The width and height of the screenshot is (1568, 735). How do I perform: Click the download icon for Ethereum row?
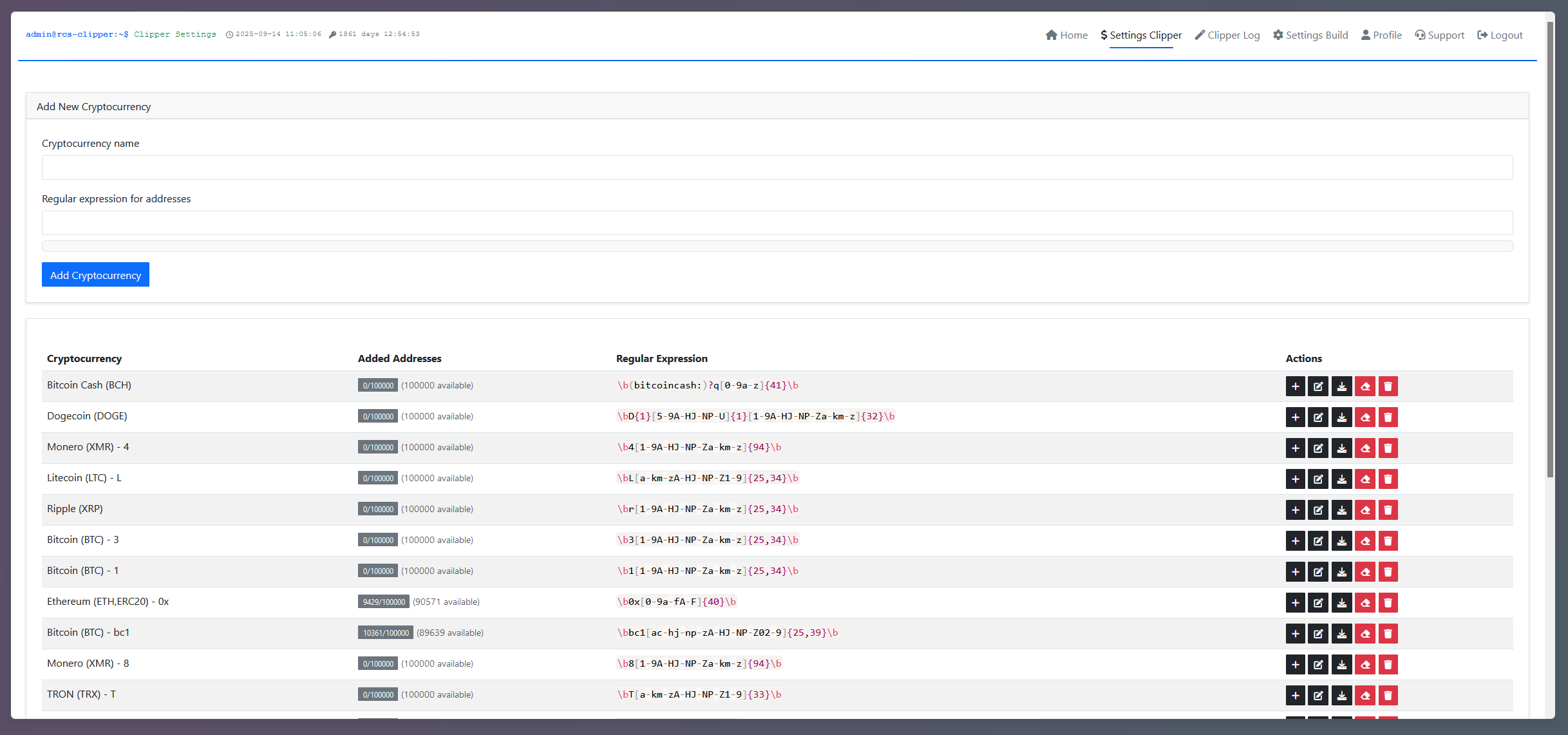tap(1341, 602)
